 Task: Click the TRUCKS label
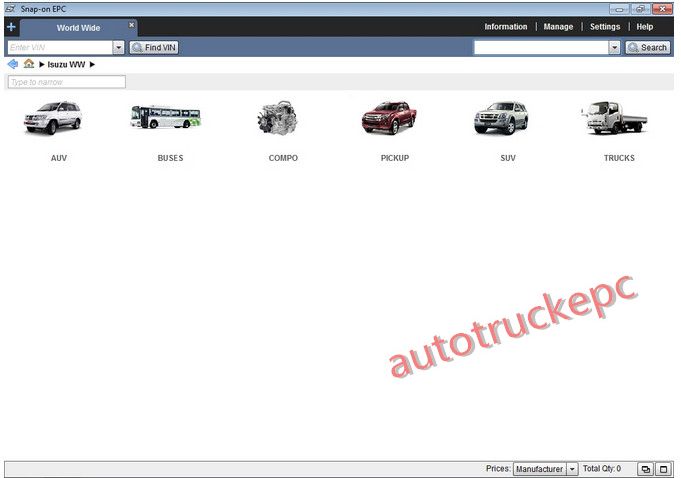619,158
